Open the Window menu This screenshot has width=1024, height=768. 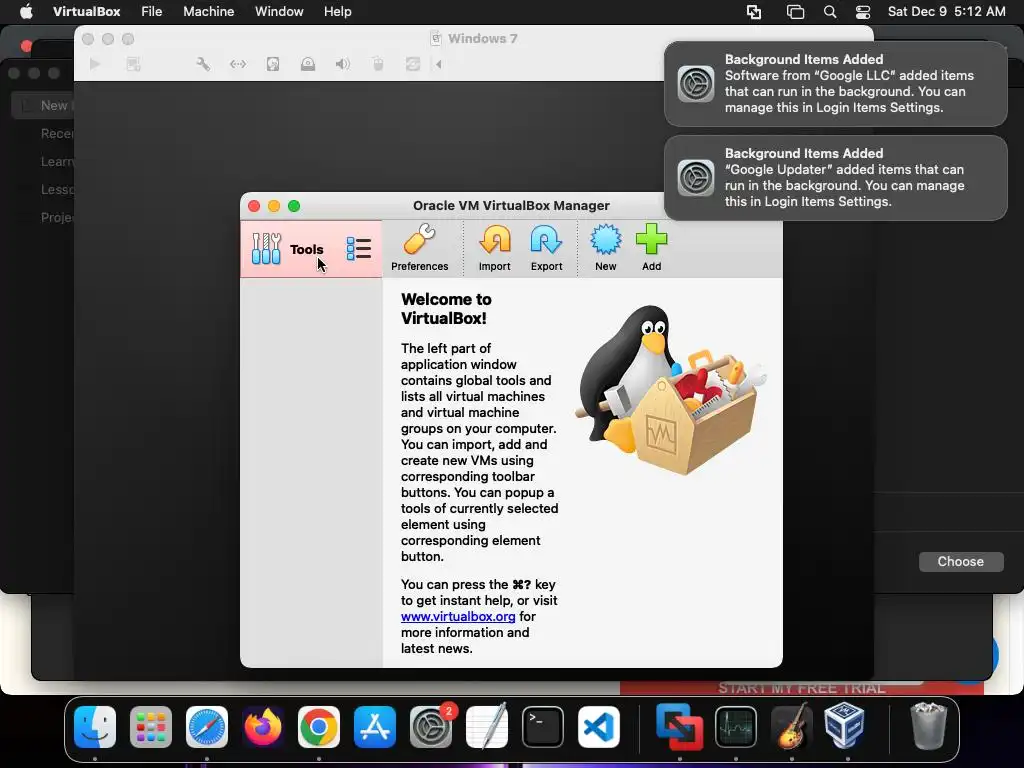coord(279,12)
